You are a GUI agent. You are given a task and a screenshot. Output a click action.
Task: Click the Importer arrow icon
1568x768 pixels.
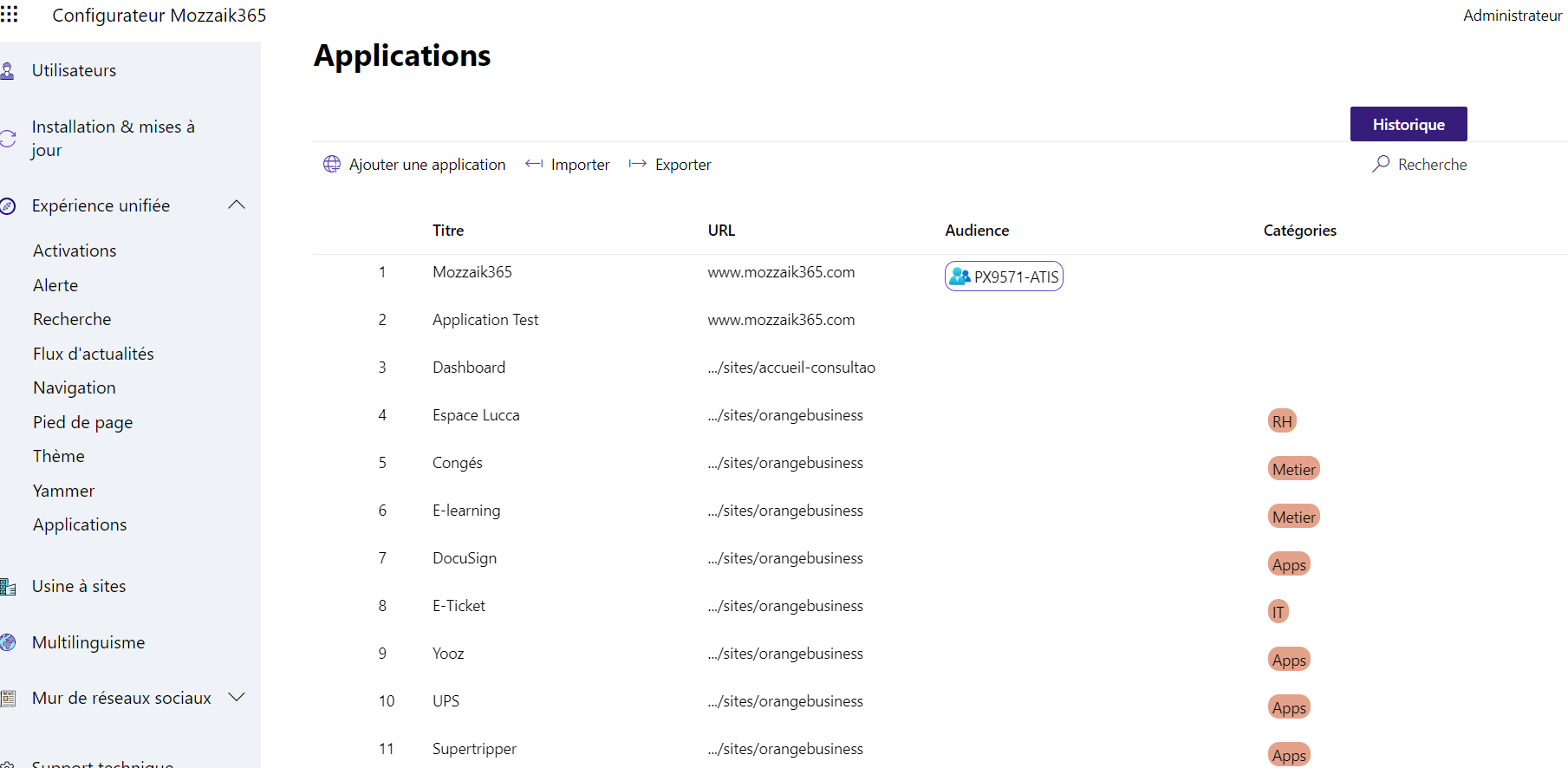click(534, 164)
